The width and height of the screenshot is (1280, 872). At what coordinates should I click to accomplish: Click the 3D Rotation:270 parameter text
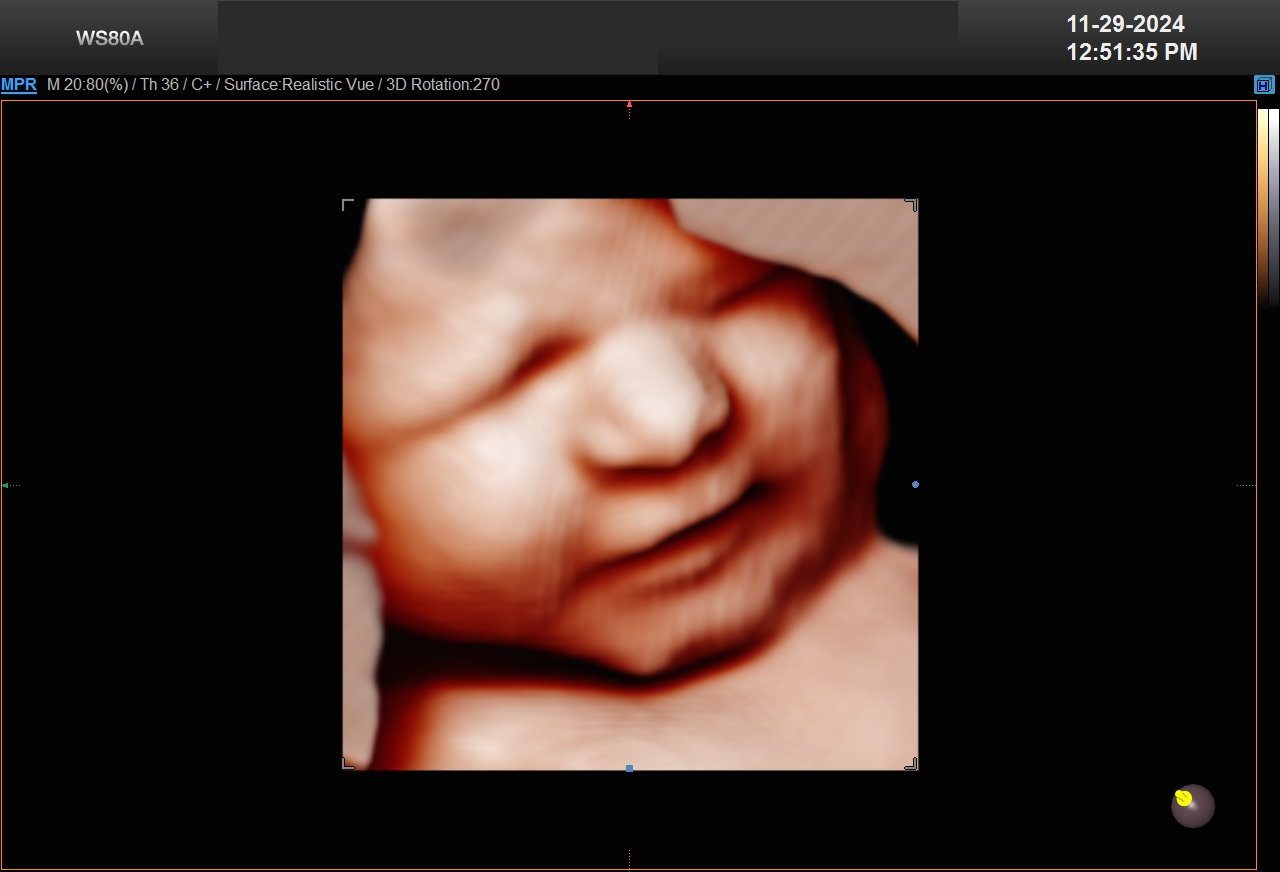443,85
